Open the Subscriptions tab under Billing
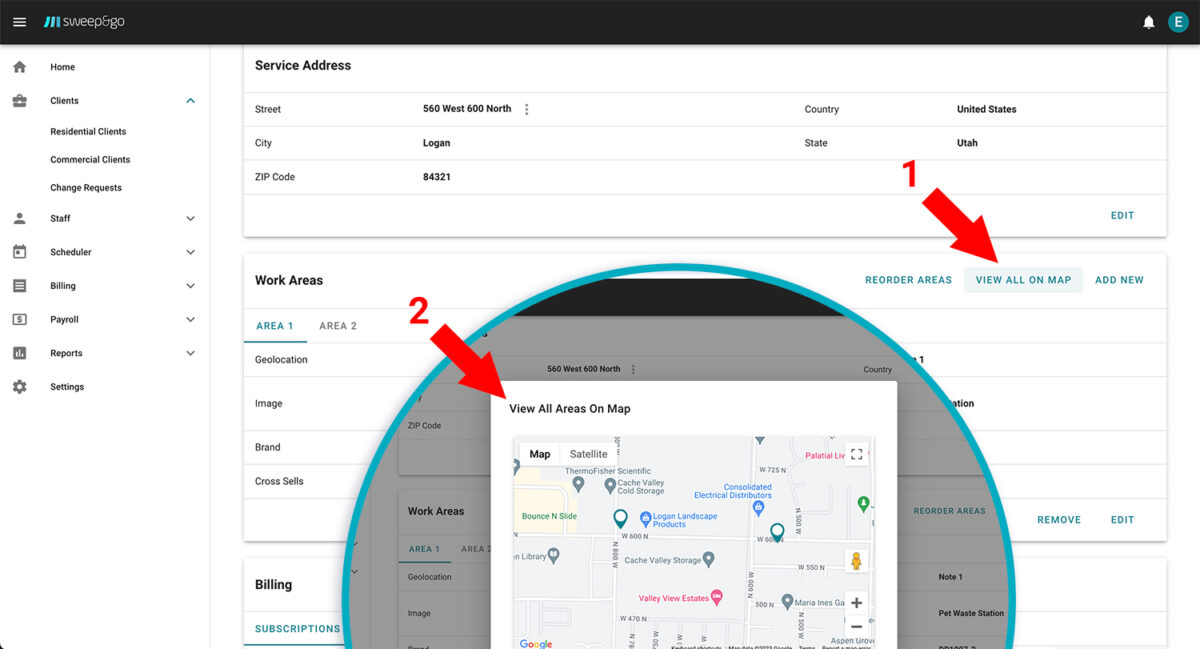Image resolution: width=1200 pixels, height=649 pixels. tap(297, 629)
